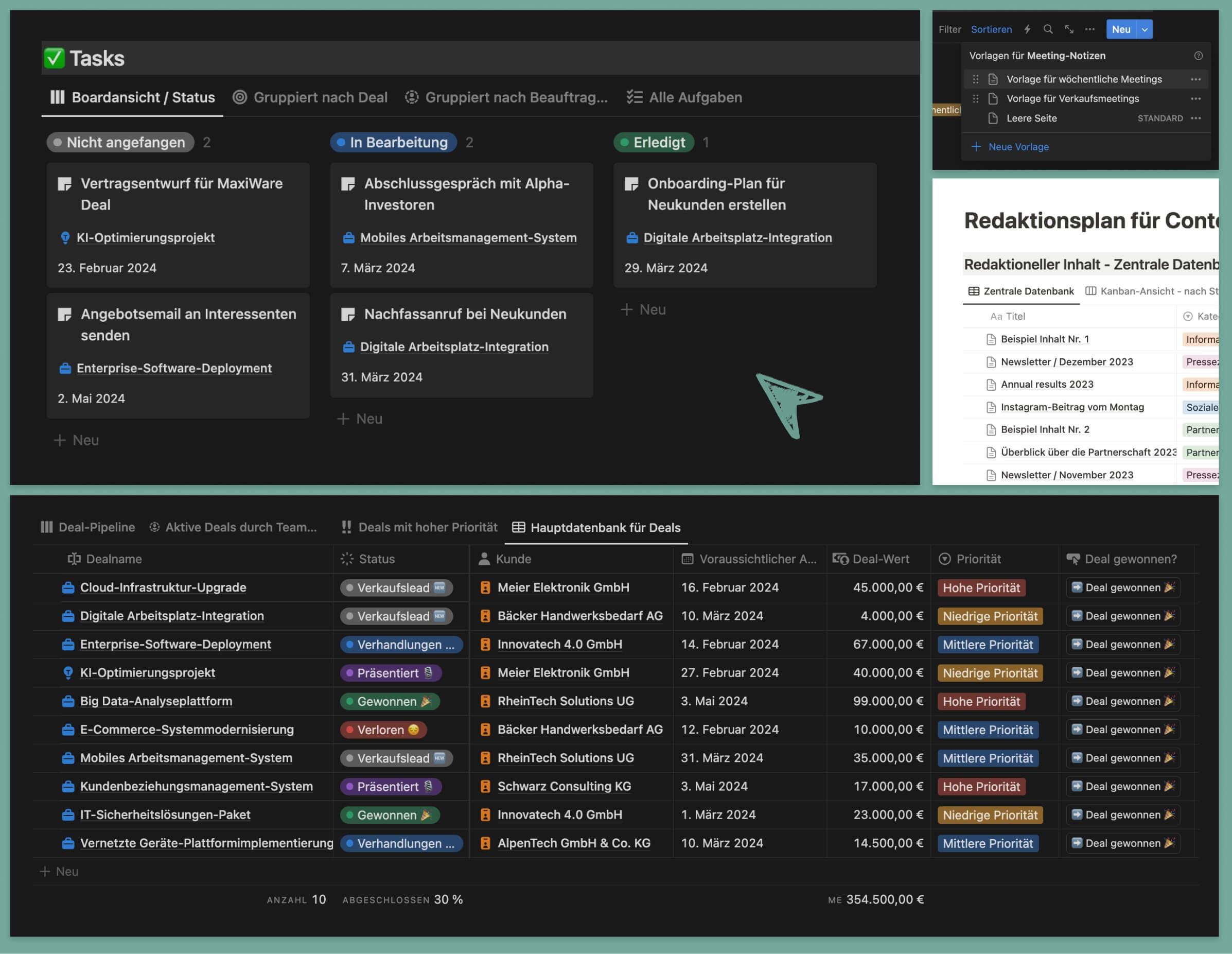Open Hohe Priorität selector for Big Data-Analyseplattform
The height and width of the screenshot is (954, 1232).
tap(981, 702)
